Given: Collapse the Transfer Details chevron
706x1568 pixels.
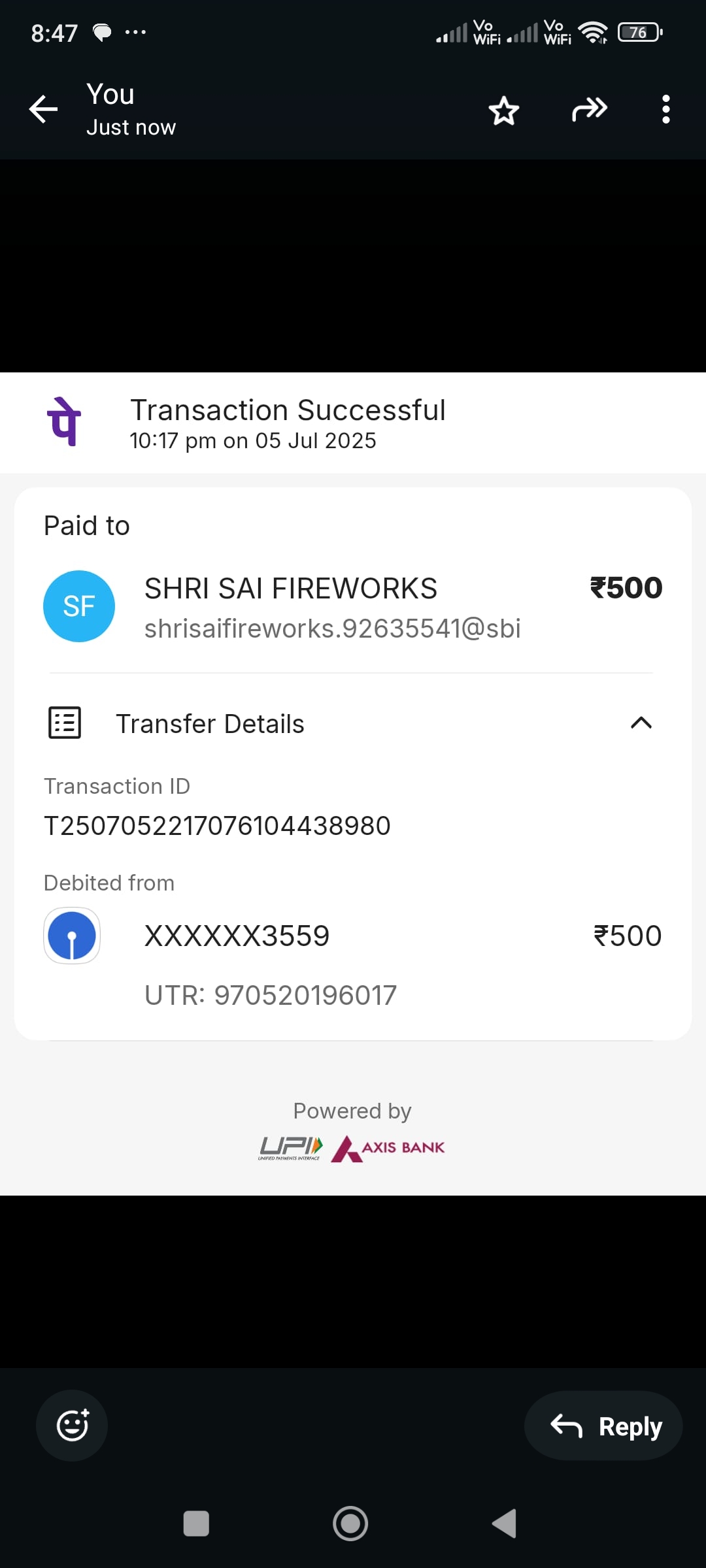Looking at the screenshot, I should pyautogui.click(x=641, y=723).
